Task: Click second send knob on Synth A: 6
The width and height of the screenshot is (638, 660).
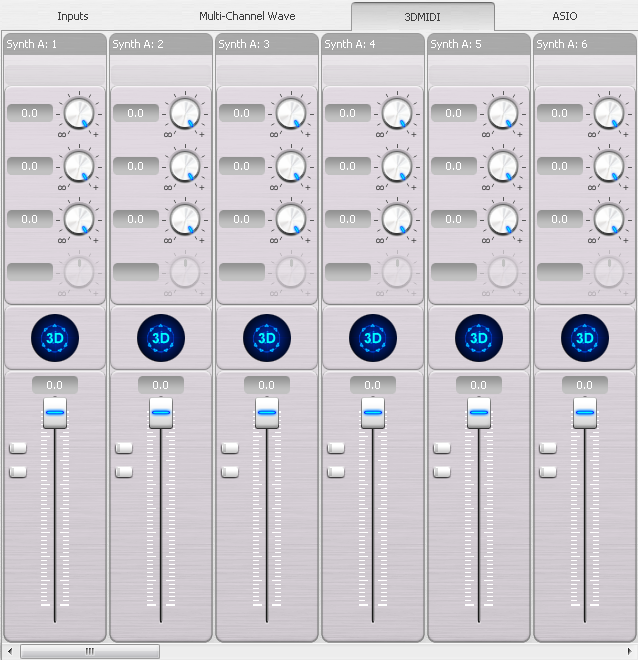Action: coord(609,166)
